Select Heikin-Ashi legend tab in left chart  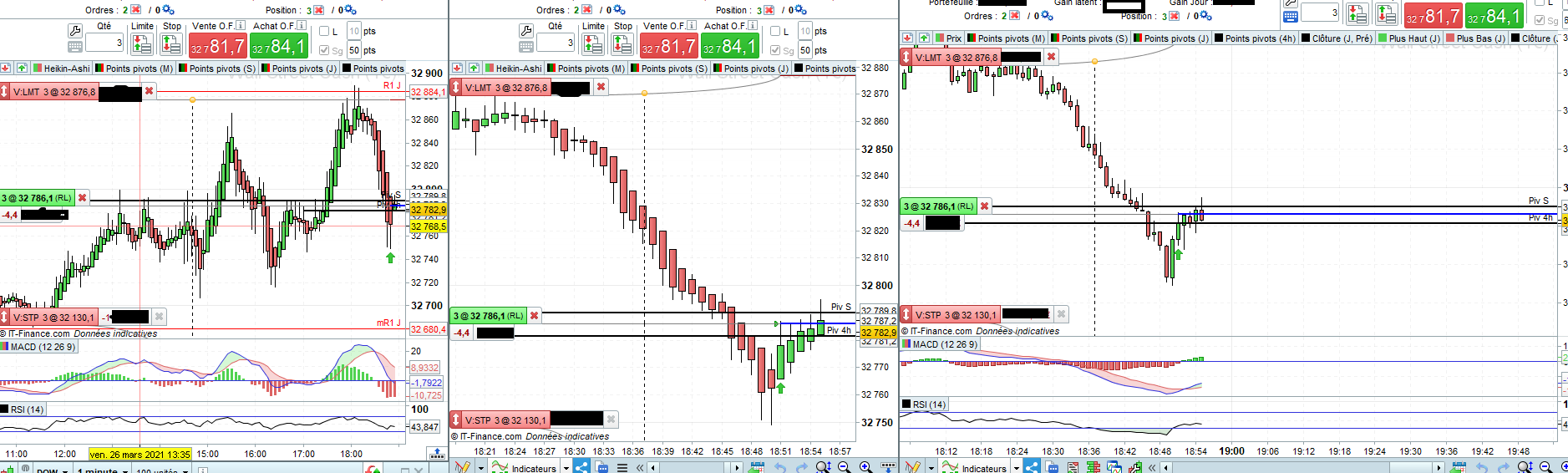[61, 69]
